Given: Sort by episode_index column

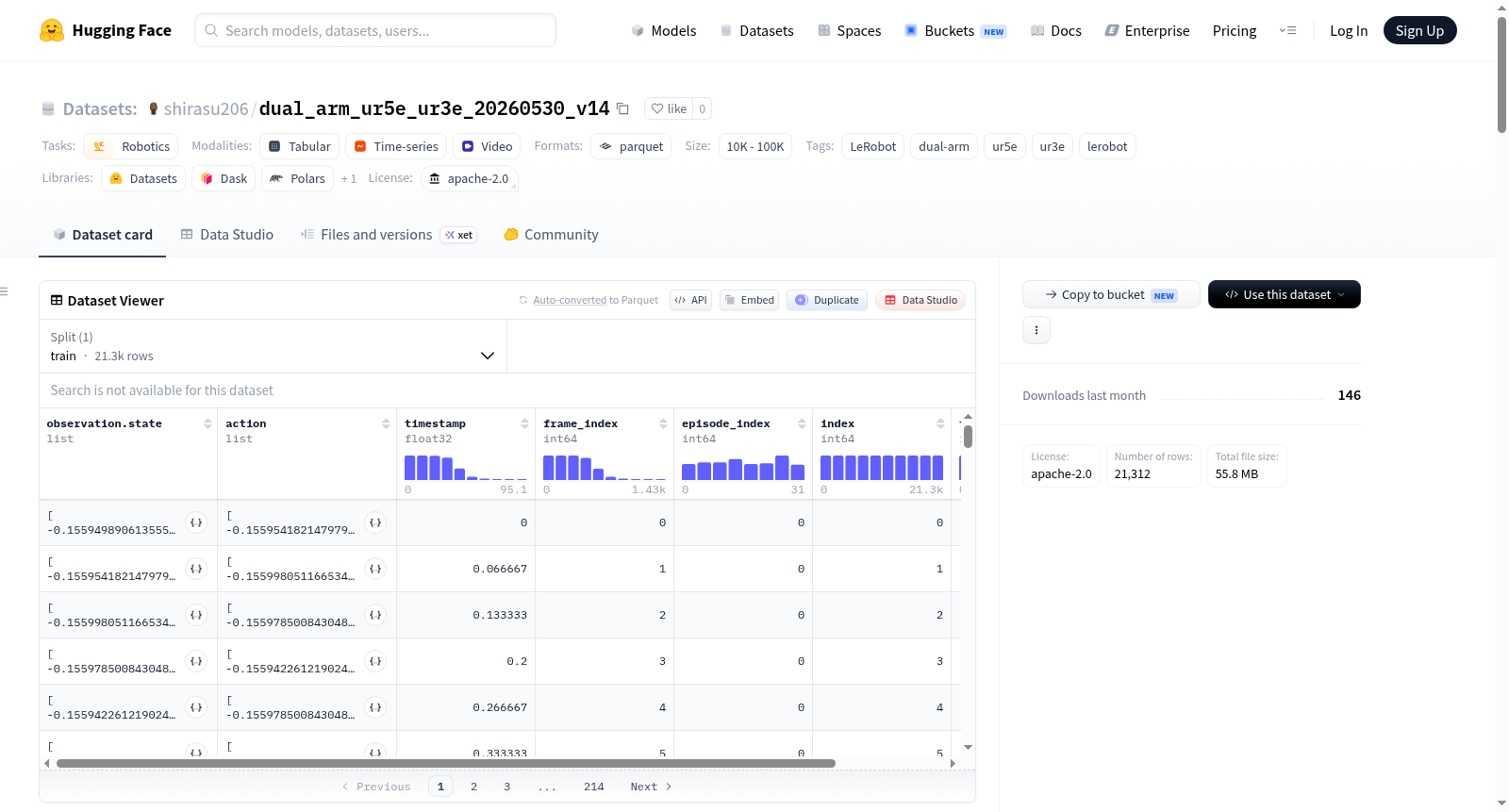Looking at the screenshot, I should 802,424.
